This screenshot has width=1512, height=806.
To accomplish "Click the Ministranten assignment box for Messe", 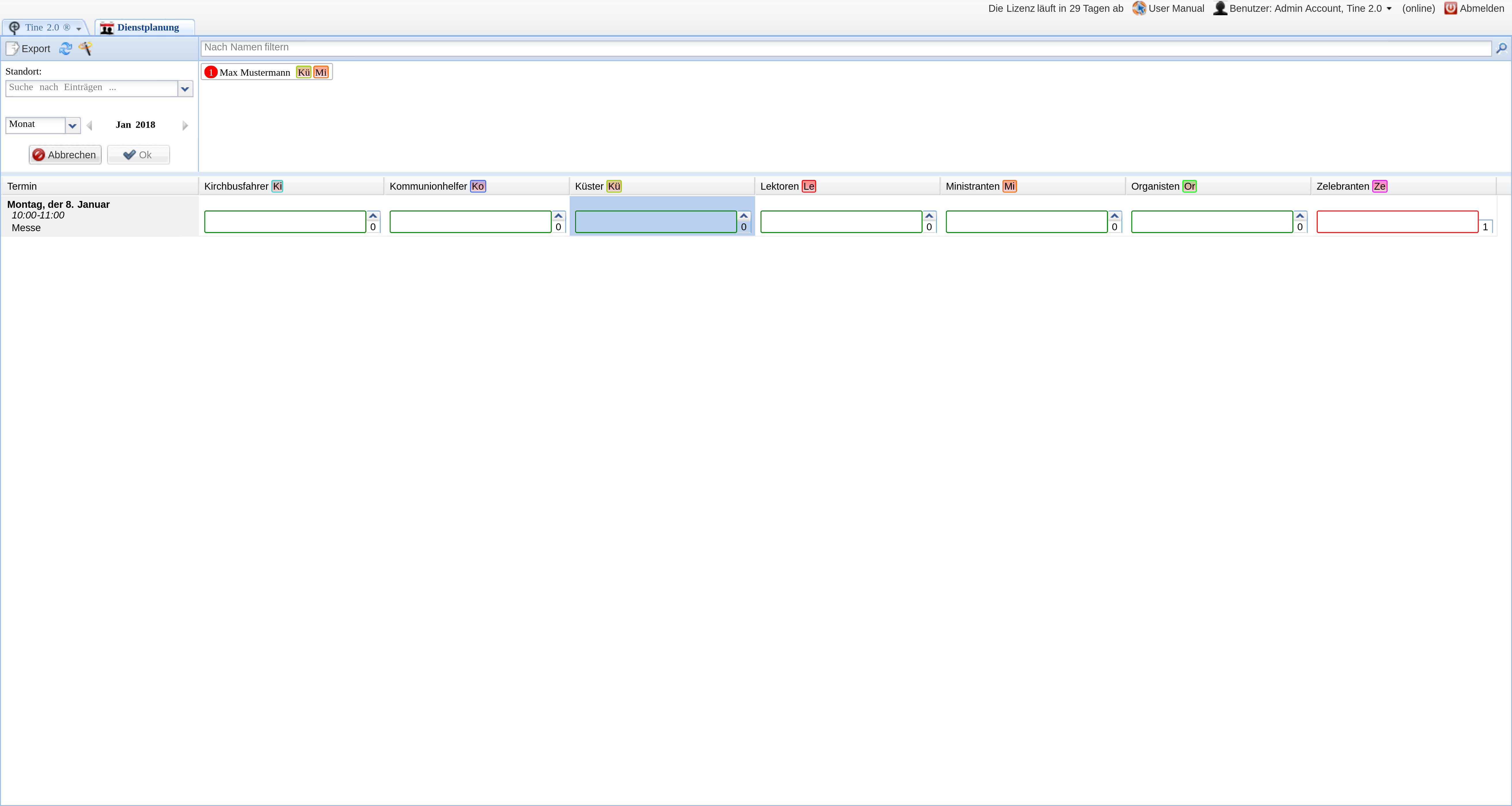I will click(x=1027, y=222).
